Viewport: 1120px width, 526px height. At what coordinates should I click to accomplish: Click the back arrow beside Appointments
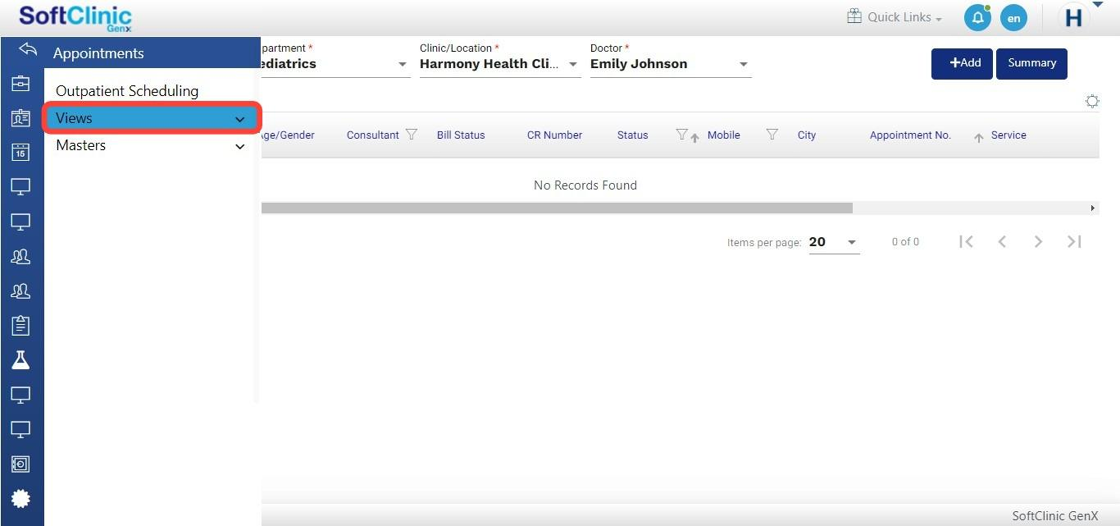[28, 49]
